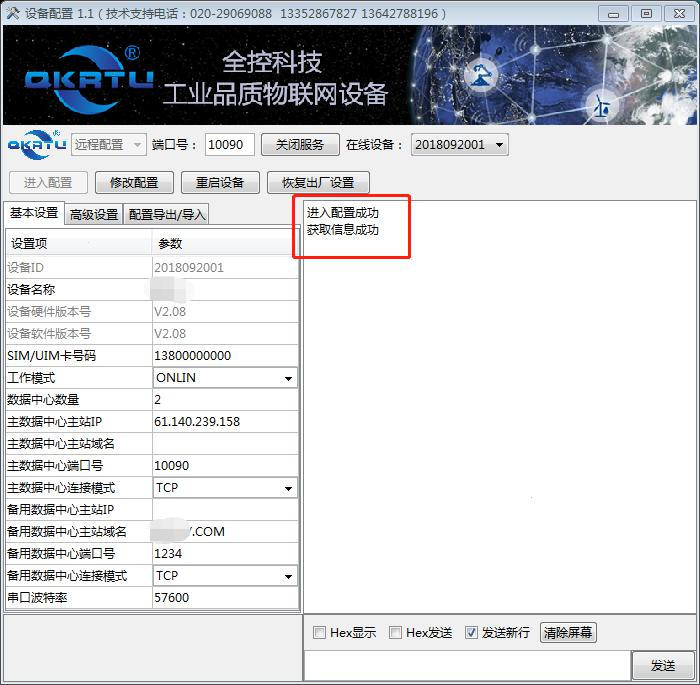
Task: Open the 配置导出/导入 tab
Action: point(167,215)
